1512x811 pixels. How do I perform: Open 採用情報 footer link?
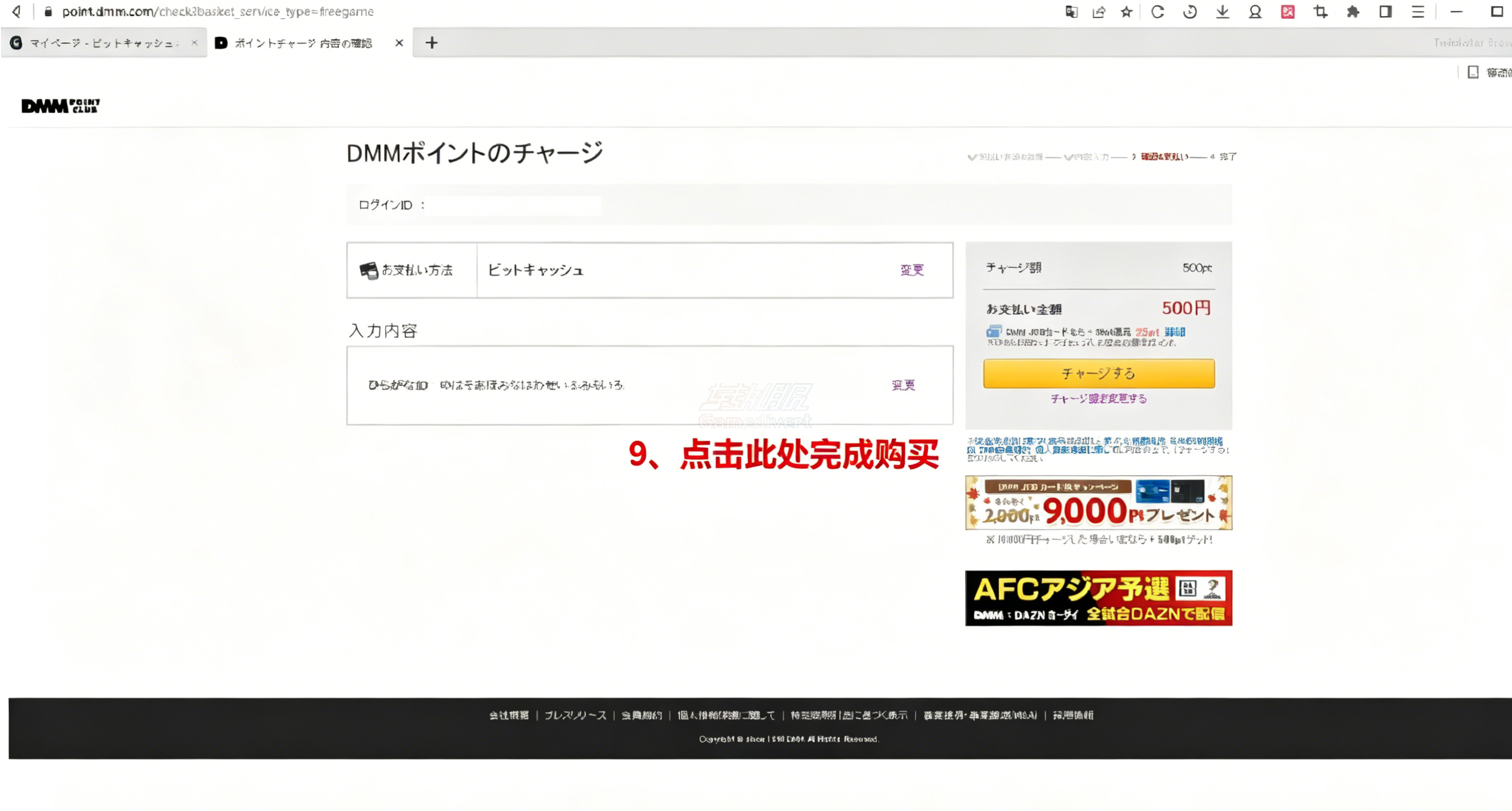[1073, 715]
